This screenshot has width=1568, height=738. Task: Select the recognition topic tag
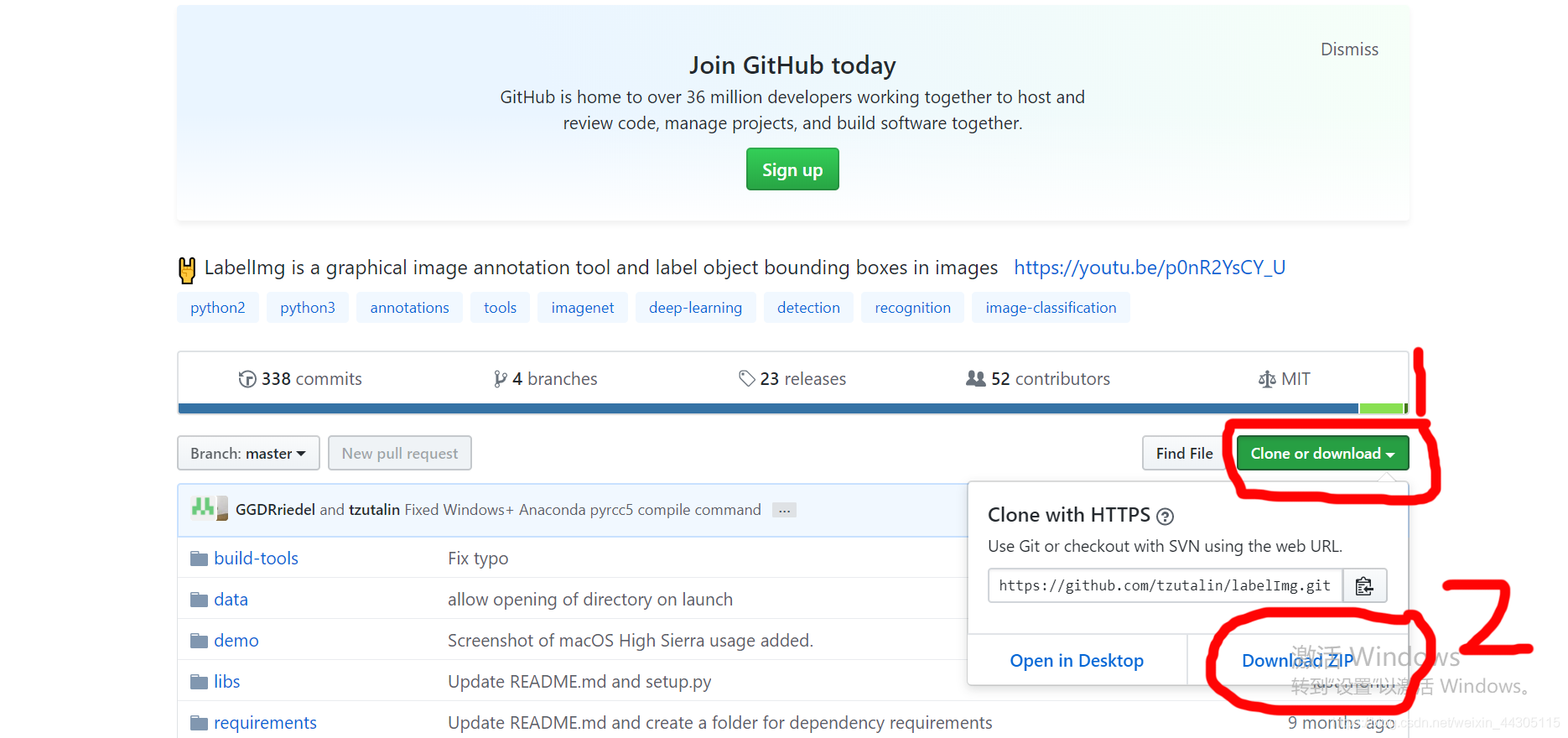pyautogui.click(x=912, y=308)
